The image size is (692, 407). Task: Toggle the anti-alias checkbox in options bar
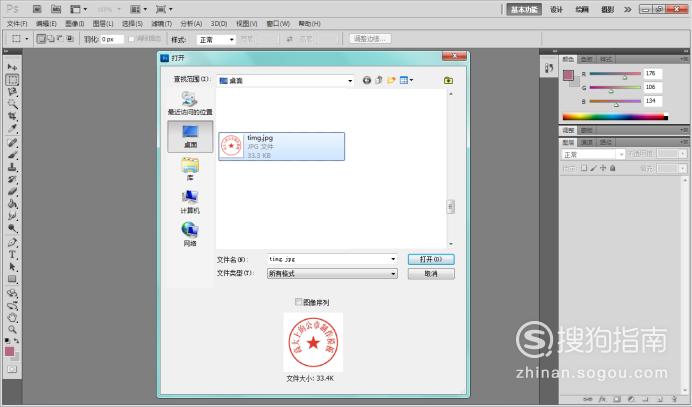tap(131, 39)
